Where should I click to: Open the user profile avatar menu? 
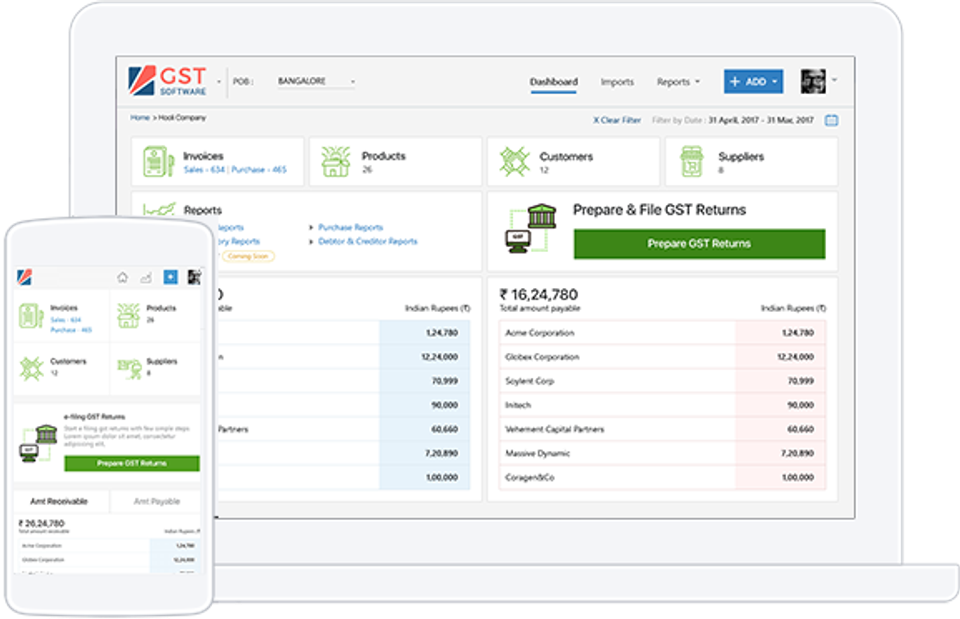click(x=817, y=82)
